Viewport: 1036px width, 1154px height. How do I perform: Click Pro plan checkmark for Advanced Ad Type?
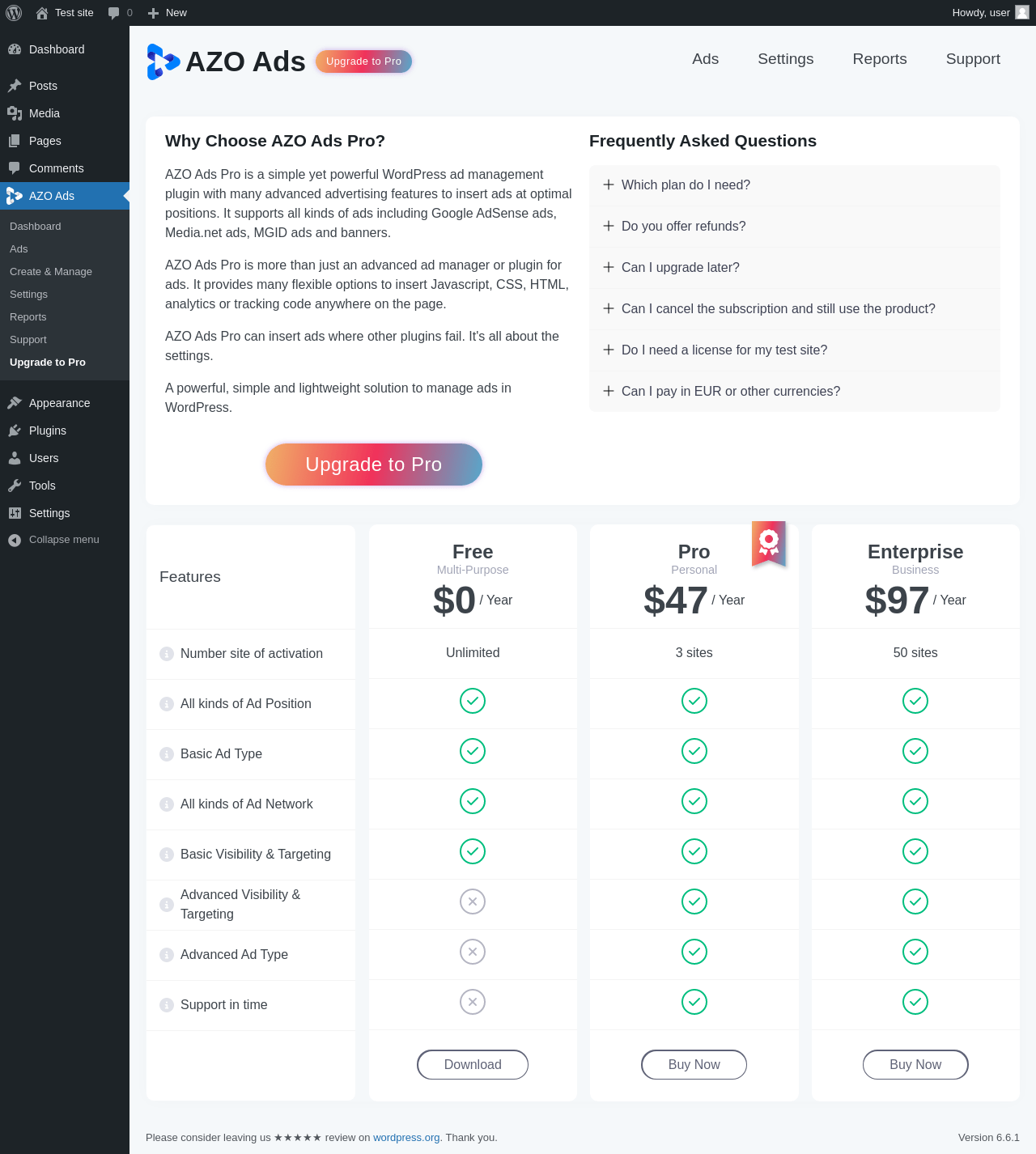(694, 952)
